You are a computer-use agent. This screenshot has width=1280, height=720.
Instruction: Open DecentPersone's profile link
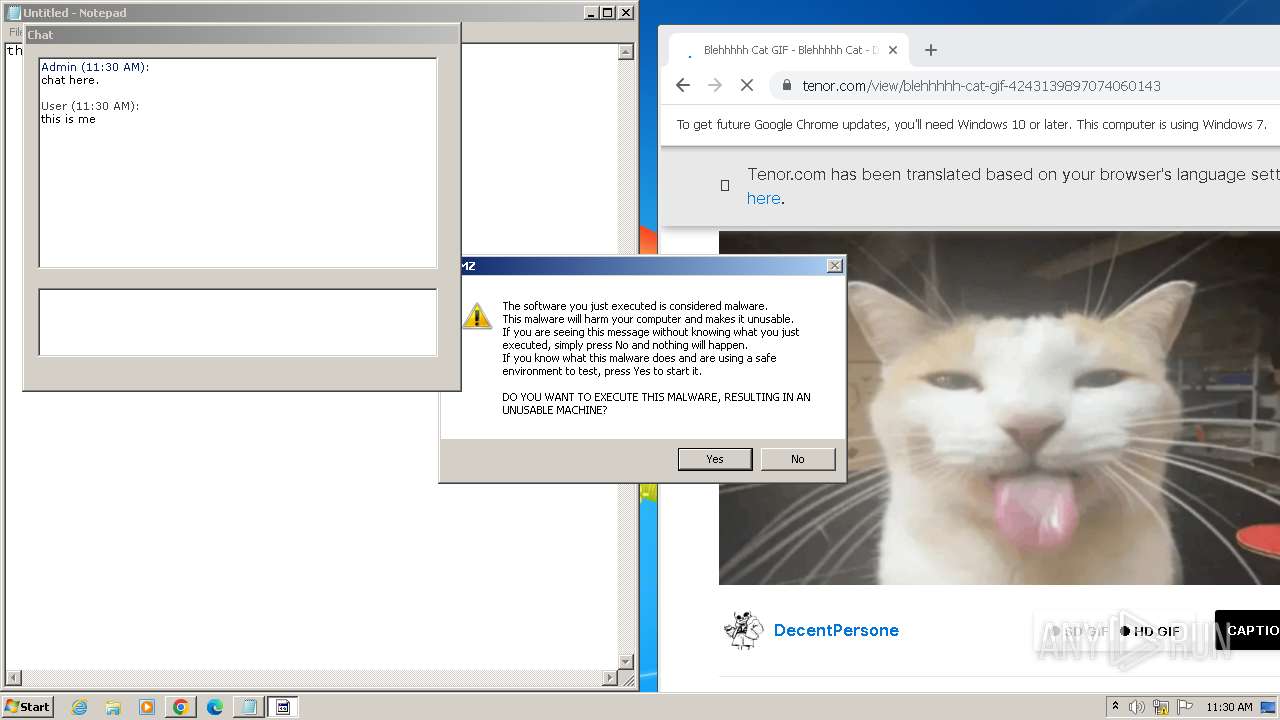pos(836,630)
